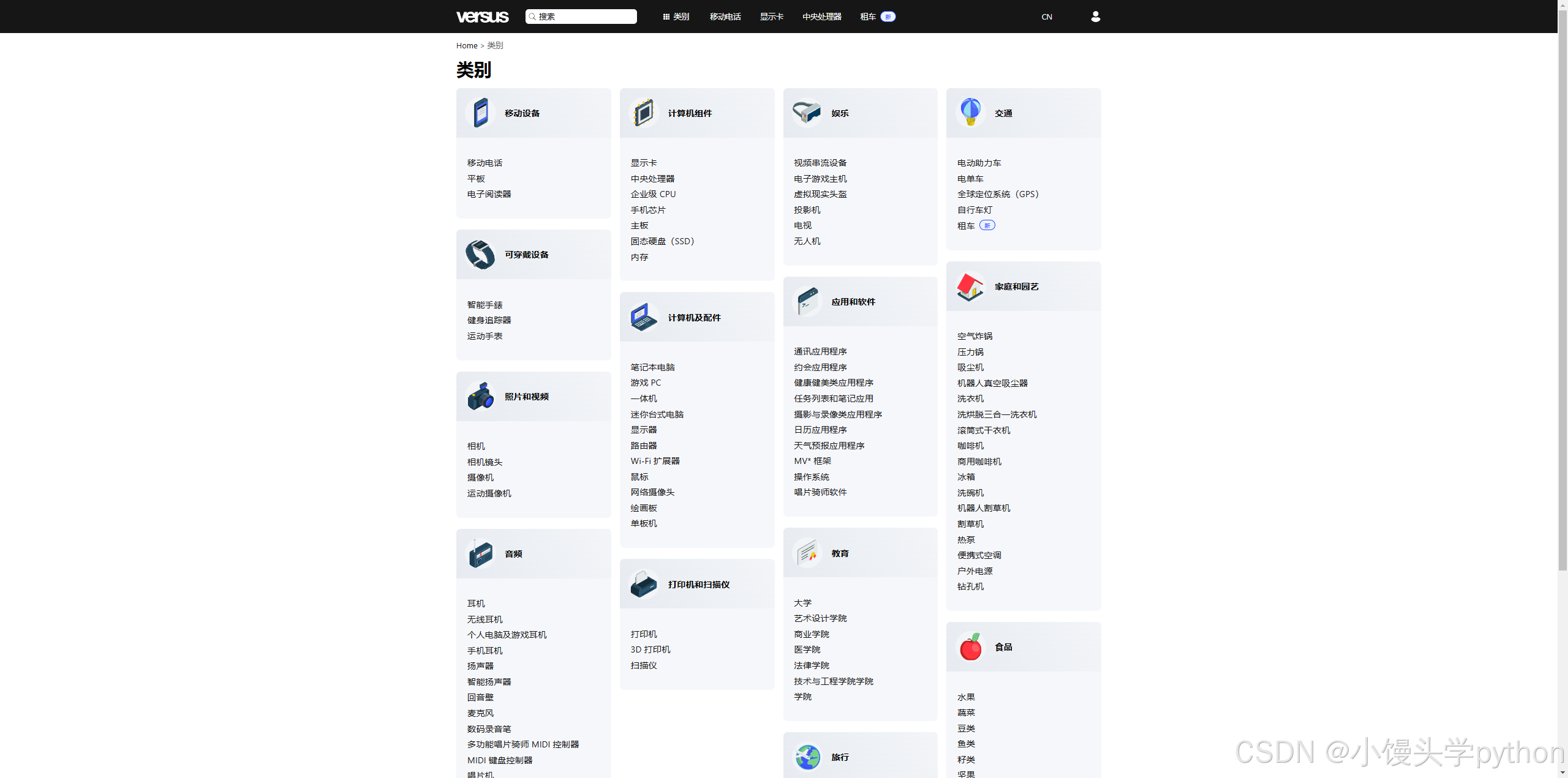Open the user account profile icon
The image size is (1568, 778).
[x=1095, y=17]
